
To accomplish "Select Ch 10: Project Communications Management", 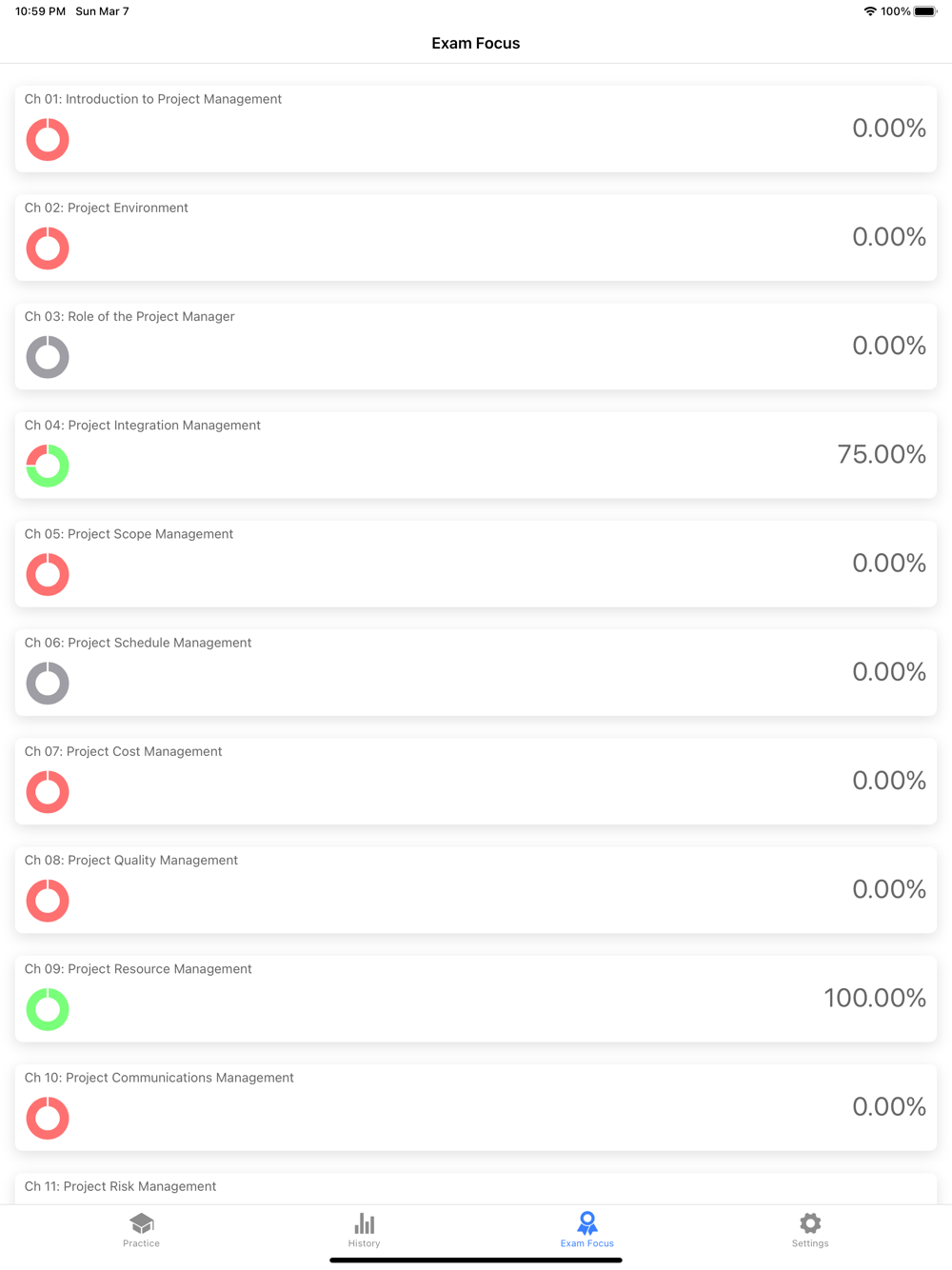I will pyautogui.click(x=476, y=1107).
